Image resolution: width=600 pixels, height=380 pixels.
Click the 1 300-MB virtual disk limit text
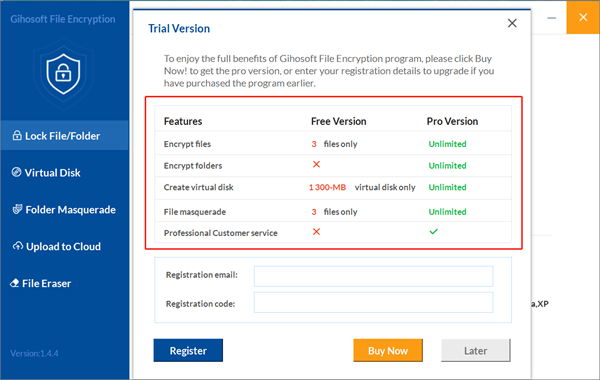pyautogui.click(x=328, y=187)
